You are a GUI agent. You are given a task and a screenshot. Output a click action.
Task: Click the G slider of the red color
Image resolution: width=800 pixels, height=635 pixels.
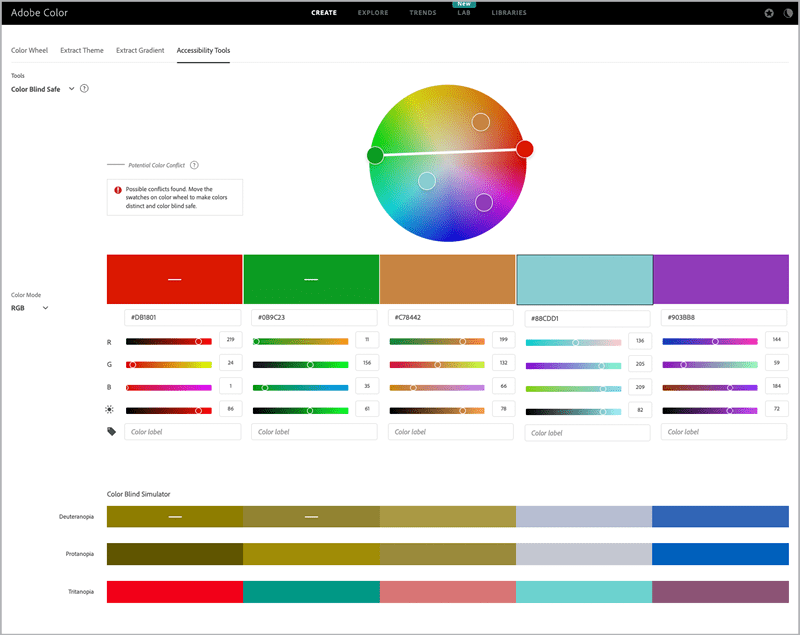click(169, 365)
